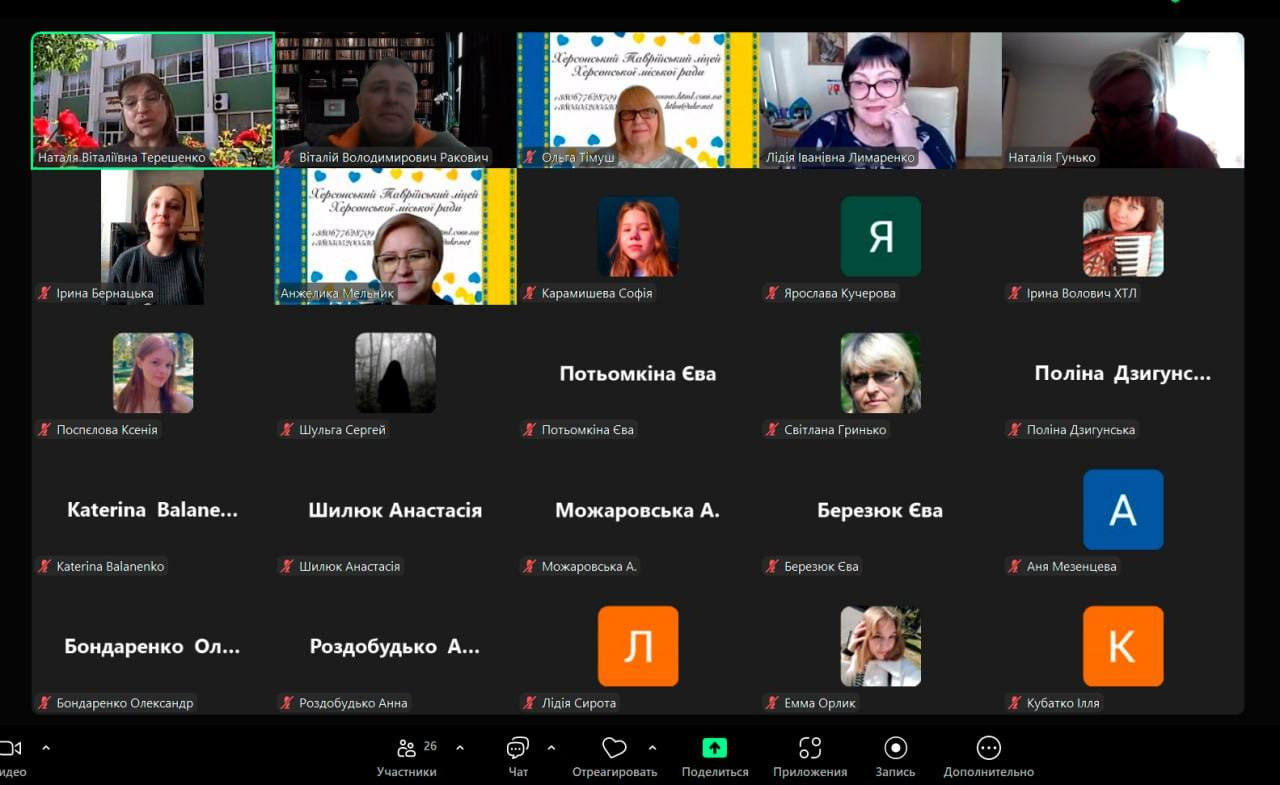Open the Apps icon
Image resolution: width=1280 pixels, height=785 pixels.
click(810, 748)
